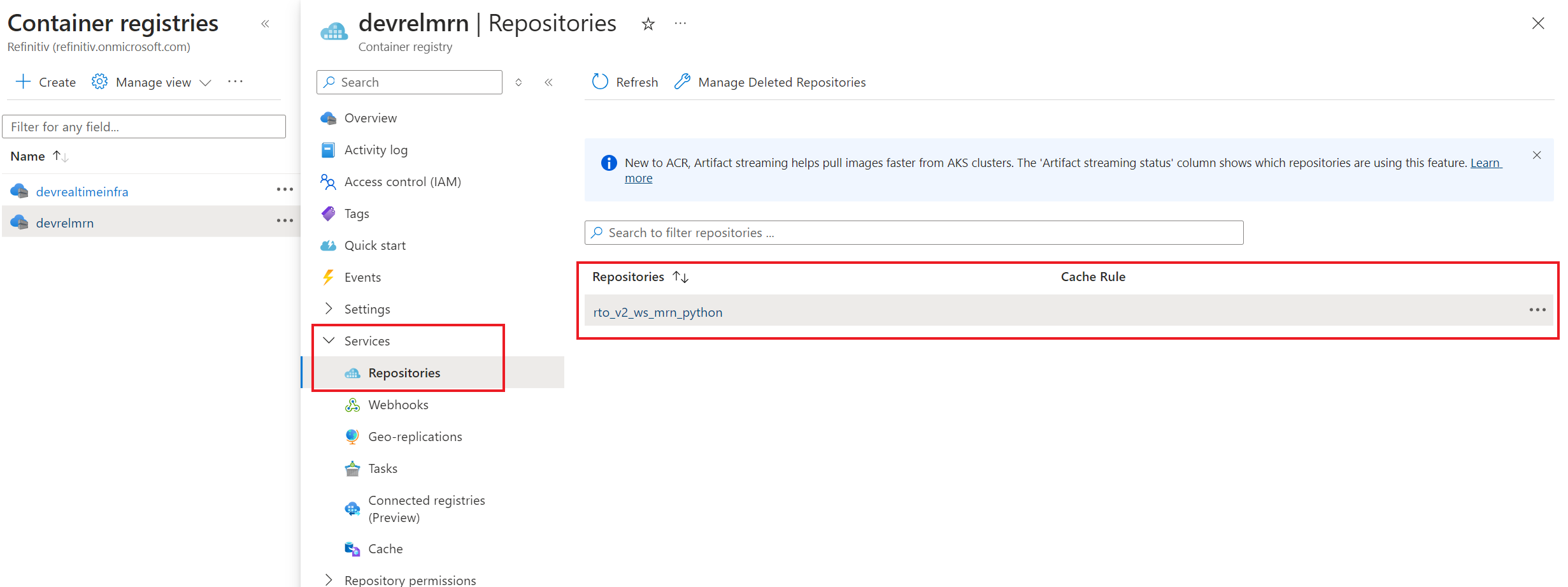Viewport: 1568px width, 587px height.
Task: Click the Cache icon in sidebar
Action: pyautogui.click(x=352, y=549)
